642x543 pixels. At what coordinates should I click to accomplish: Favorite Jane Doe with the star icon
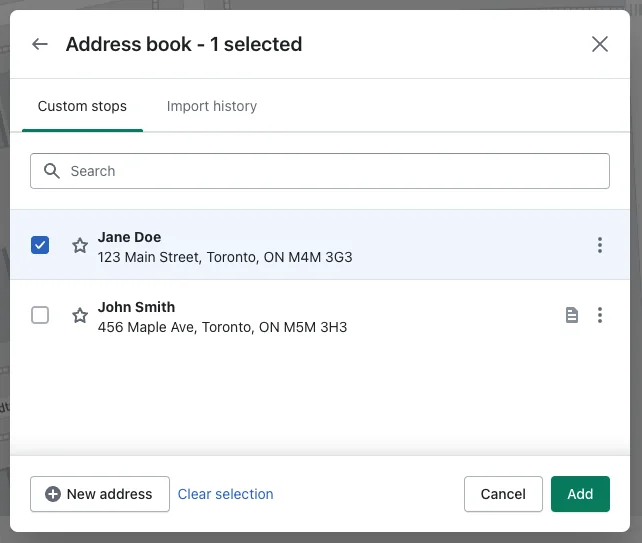[80, 245]
